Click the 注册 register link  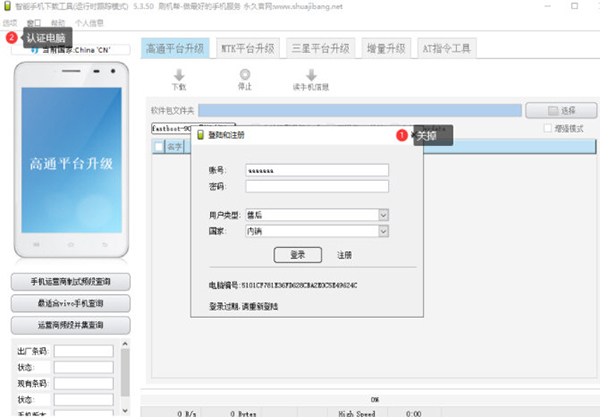344,255
